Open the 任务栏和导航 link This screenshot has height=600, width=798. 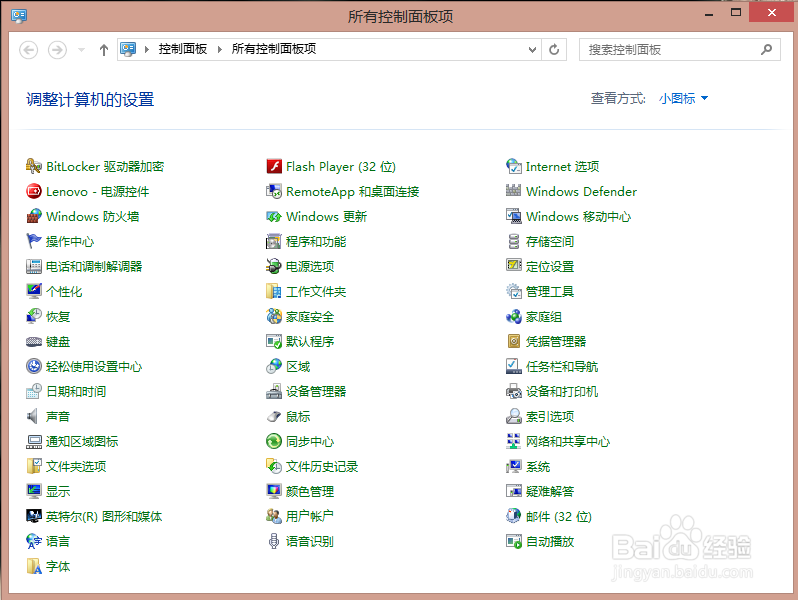562,366
